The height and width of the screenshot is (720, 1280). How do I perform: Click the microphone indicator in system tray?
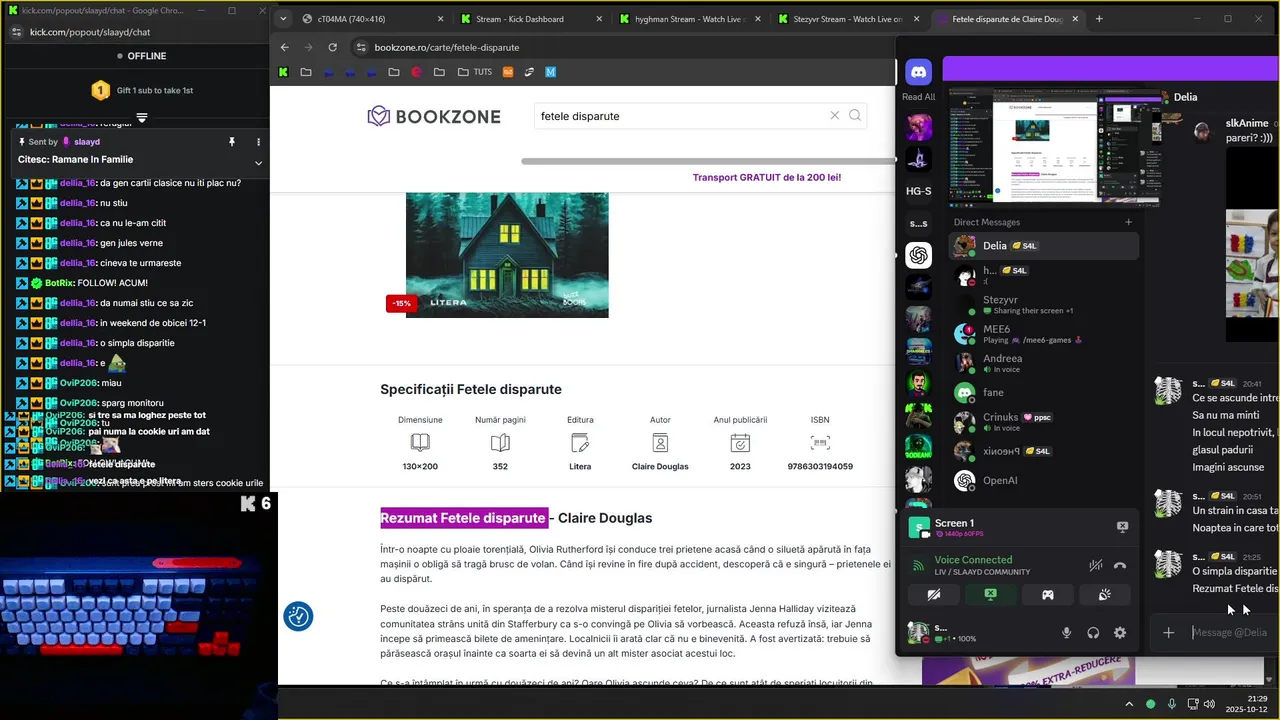[x=1171, y=704]
